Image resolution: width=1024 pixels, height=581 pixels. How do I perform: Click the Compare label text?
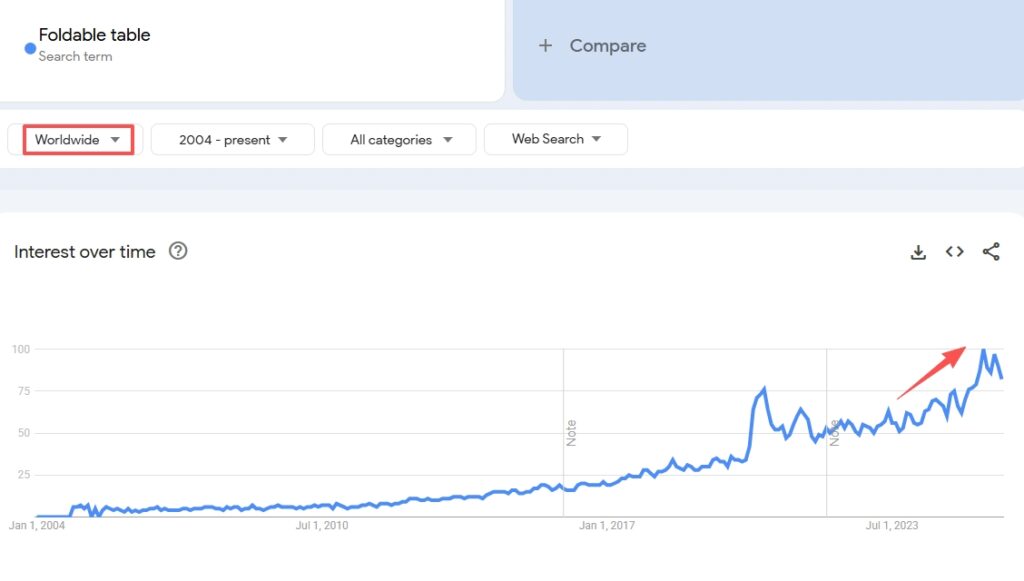click(607, 46)
